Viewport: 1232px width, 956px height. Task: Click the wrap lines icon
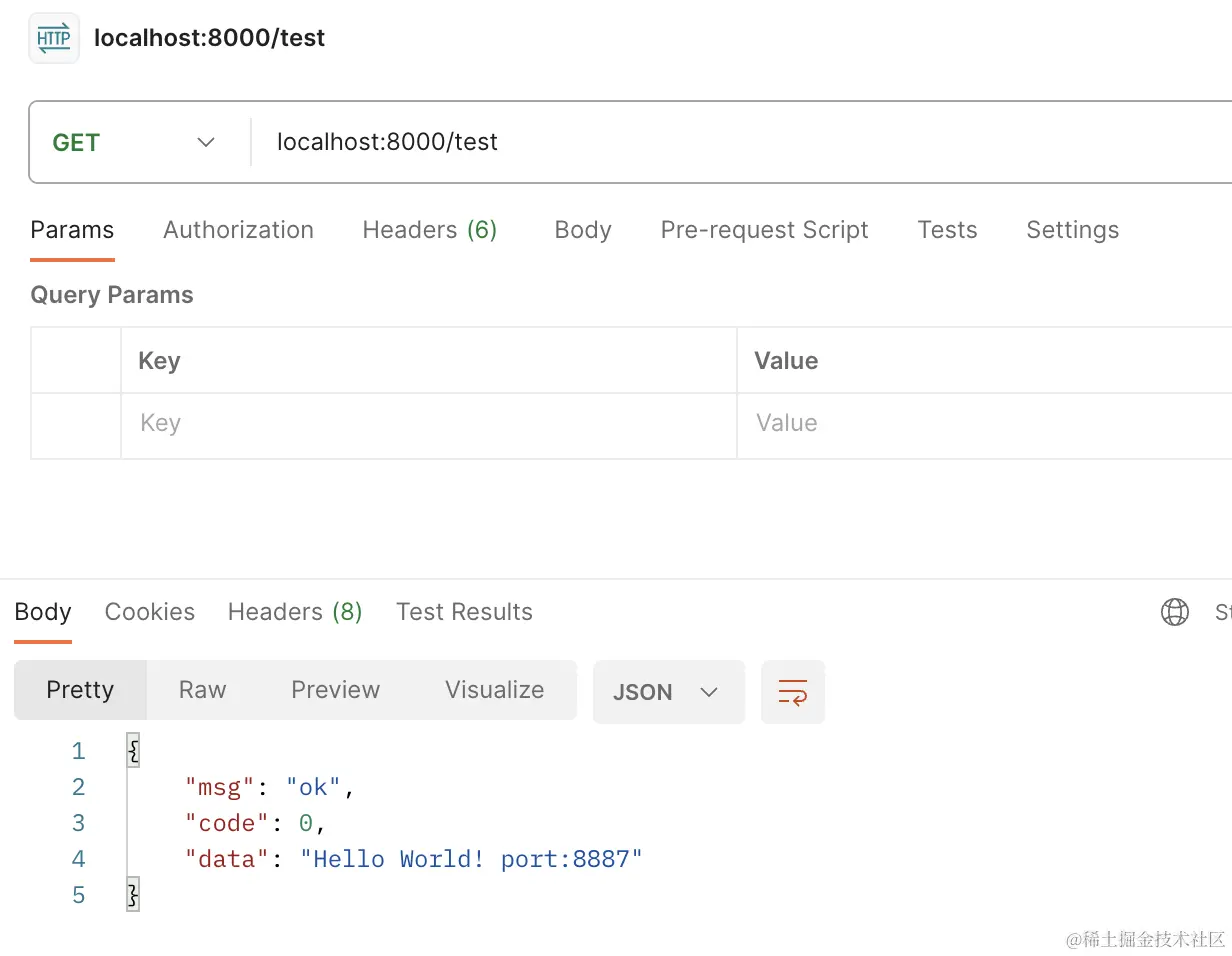point(792,692)
